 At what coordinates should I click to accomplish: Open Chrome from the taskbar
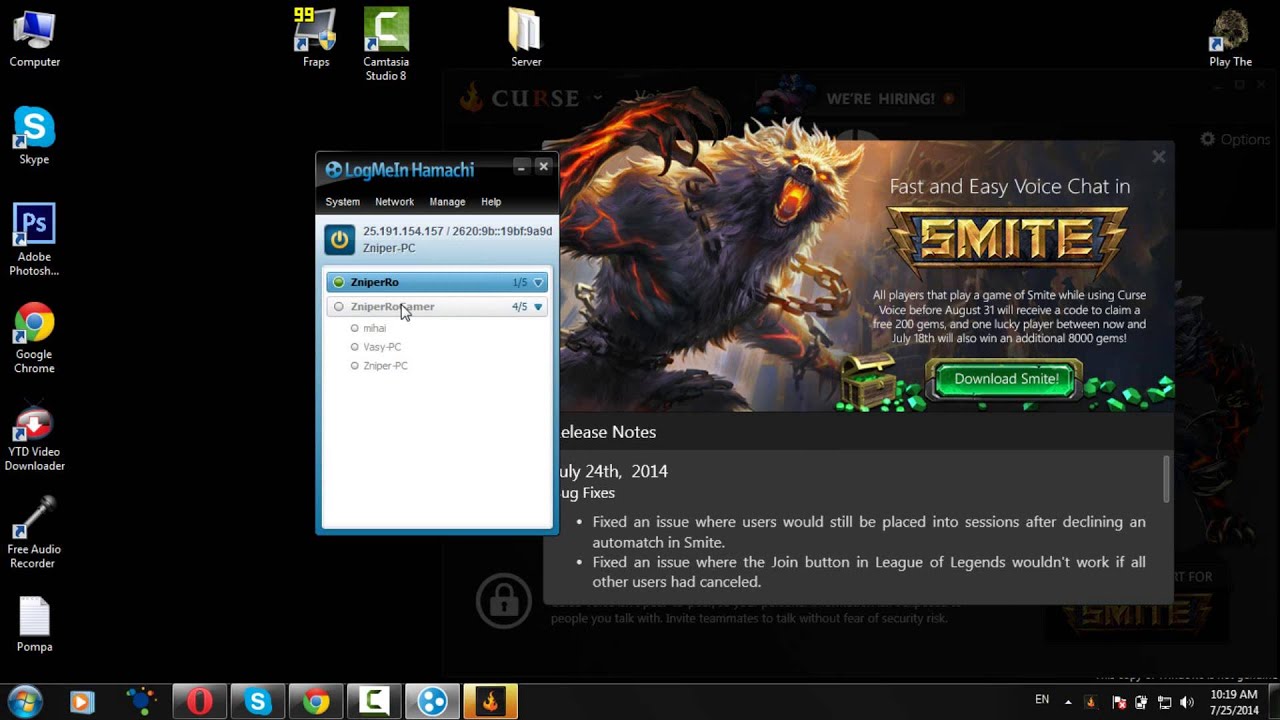click(x=316, y=702)
